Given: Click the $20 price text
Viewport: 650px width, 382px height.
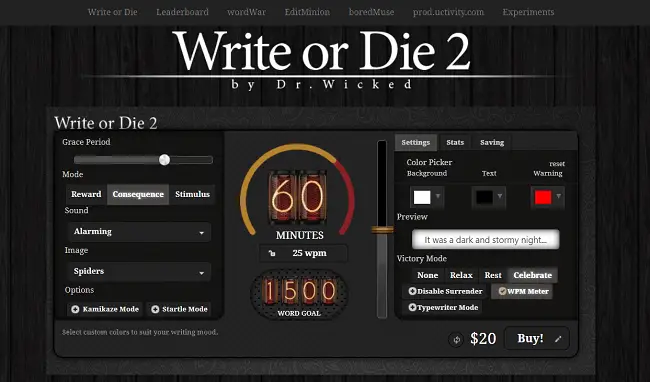Looking at the screenshot, I should 483,339.
